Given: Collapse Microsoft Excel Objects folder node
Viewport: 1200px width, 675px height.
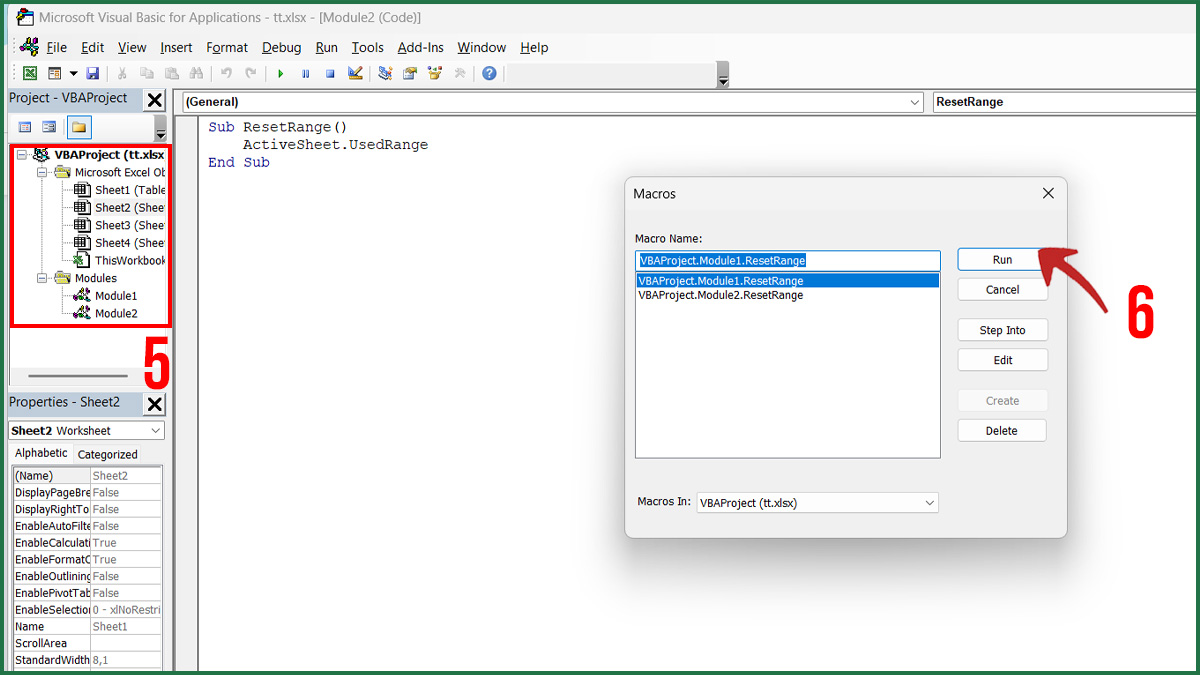Looking at the screenshot, I should (42, 172).
